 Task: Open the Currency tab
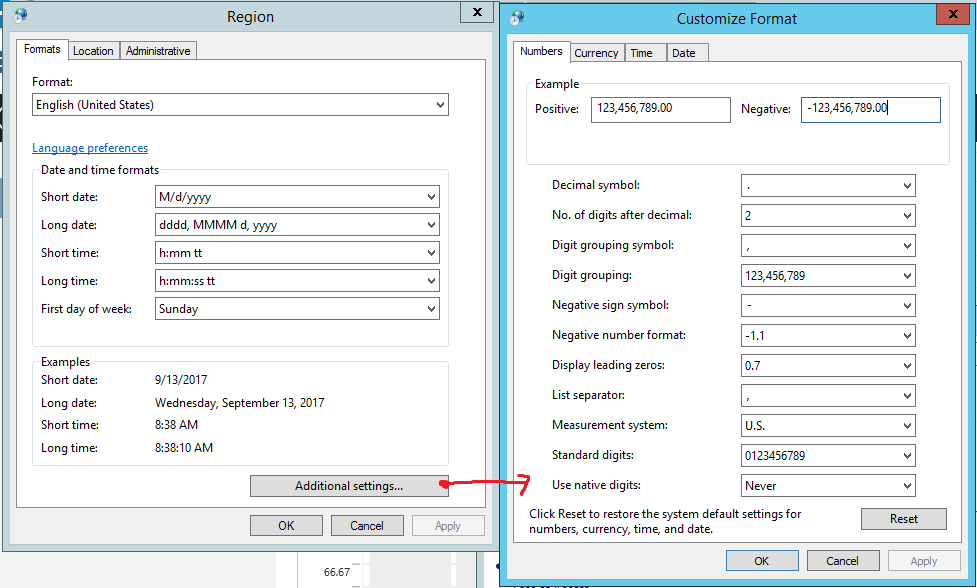pyautogui.click(x=596, y=53)
